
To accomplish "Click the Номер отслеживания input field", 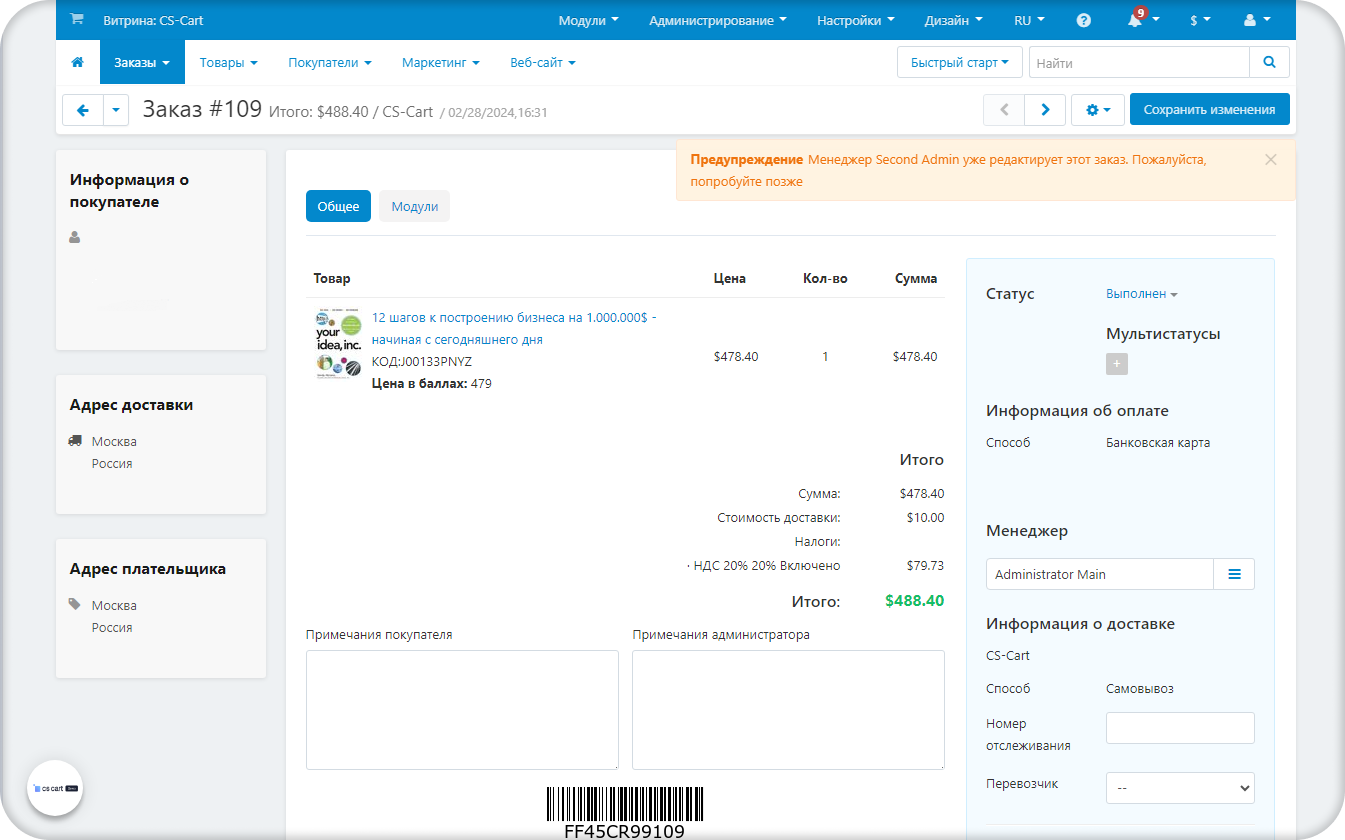I will [x=1180, y=728].
